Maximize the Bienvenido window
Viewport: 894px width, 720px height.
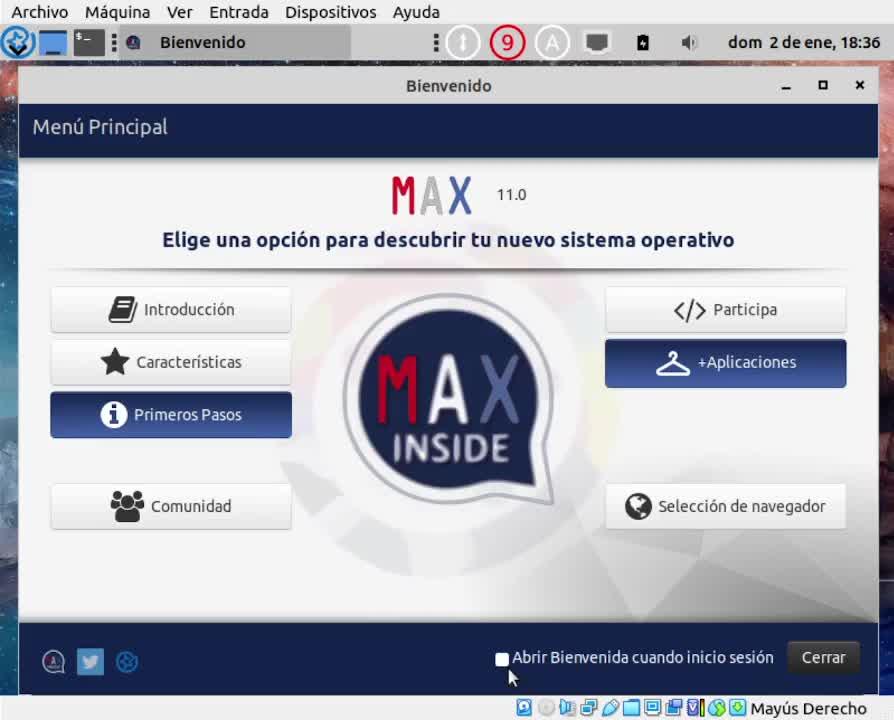(x=823, y=86)
